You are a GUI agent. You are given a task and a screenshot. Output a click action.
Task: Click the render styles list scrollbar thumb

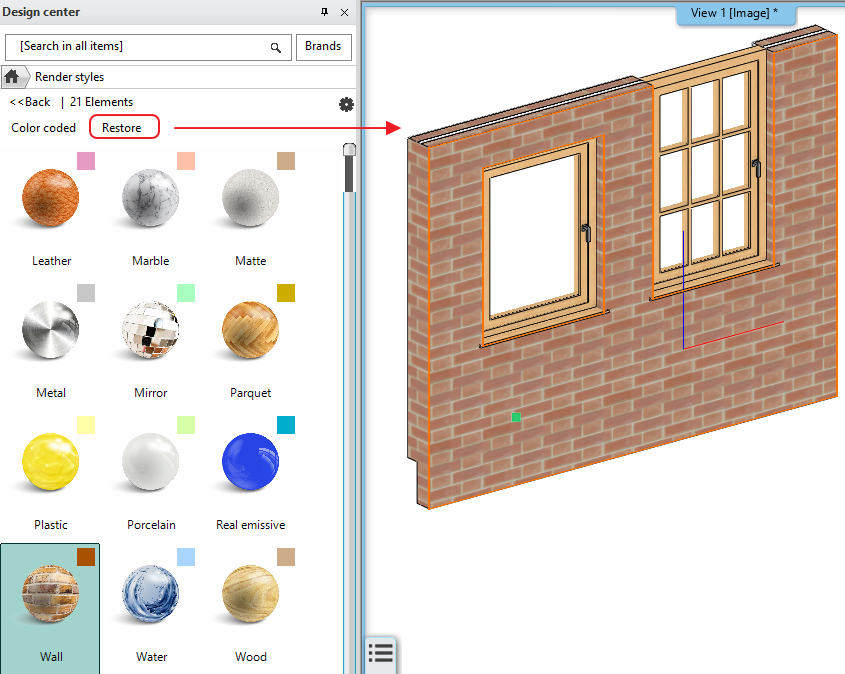point(349,167)
